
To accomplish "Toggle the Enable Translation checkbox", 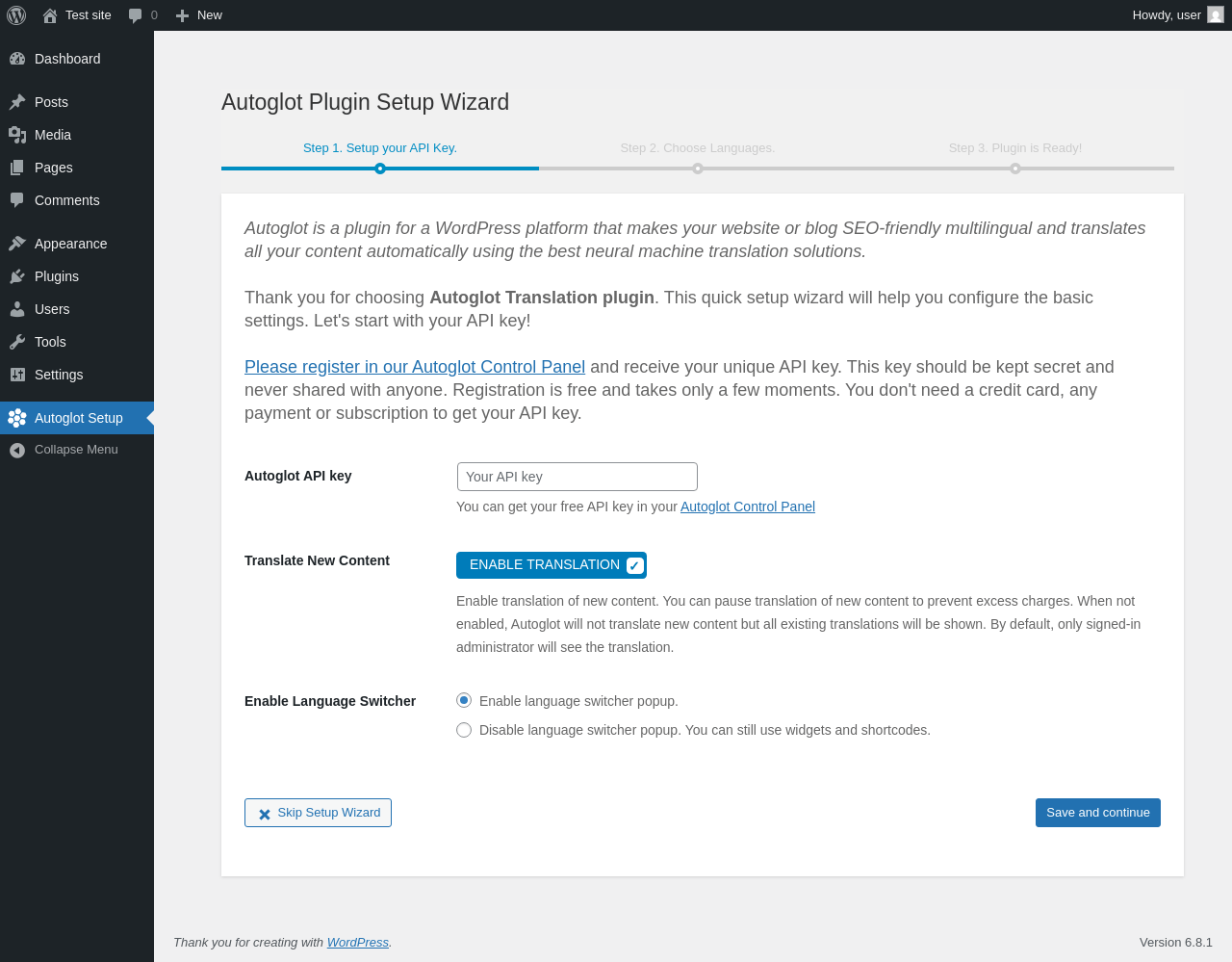I will 635,565.
